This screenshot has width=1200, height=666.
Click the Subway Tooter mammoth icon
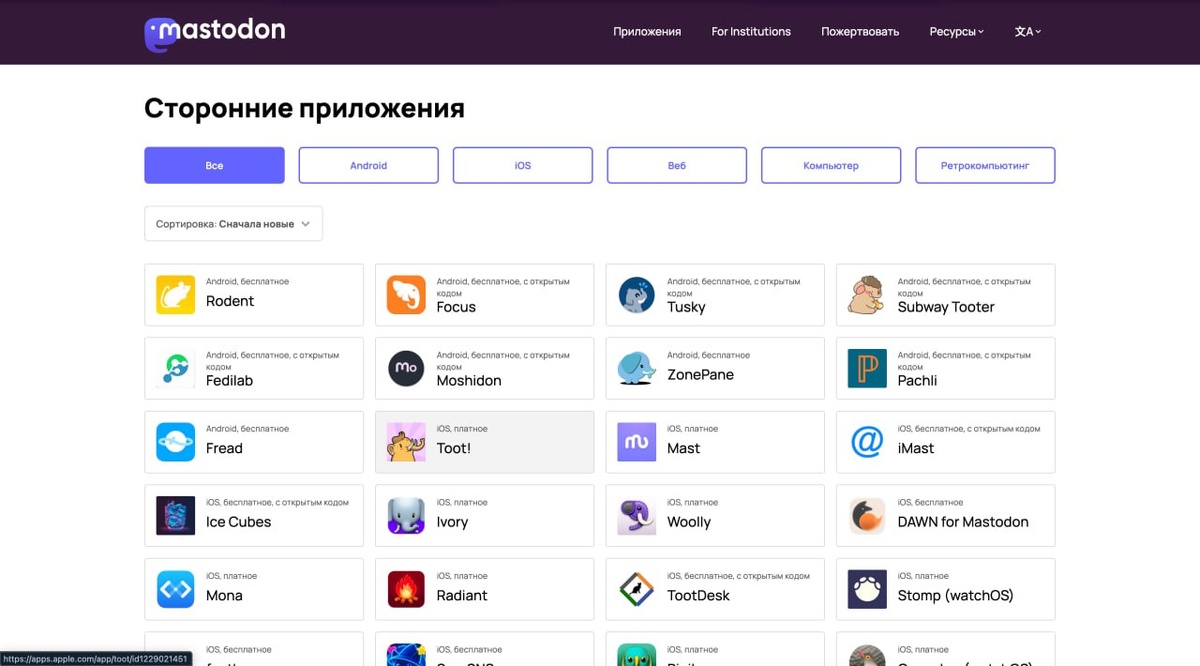pyautogui.click(x=867, y=295)
